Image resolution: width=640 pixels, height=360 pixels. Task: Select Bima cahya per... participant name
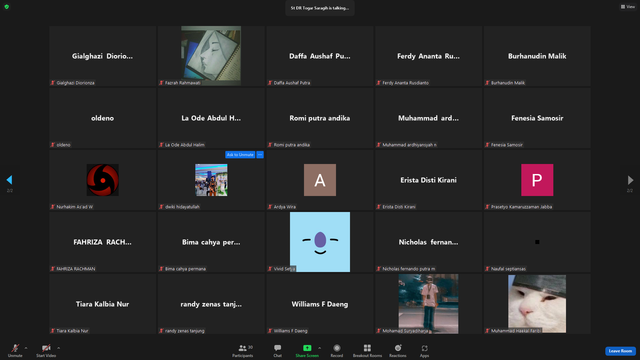pos(211,242)
